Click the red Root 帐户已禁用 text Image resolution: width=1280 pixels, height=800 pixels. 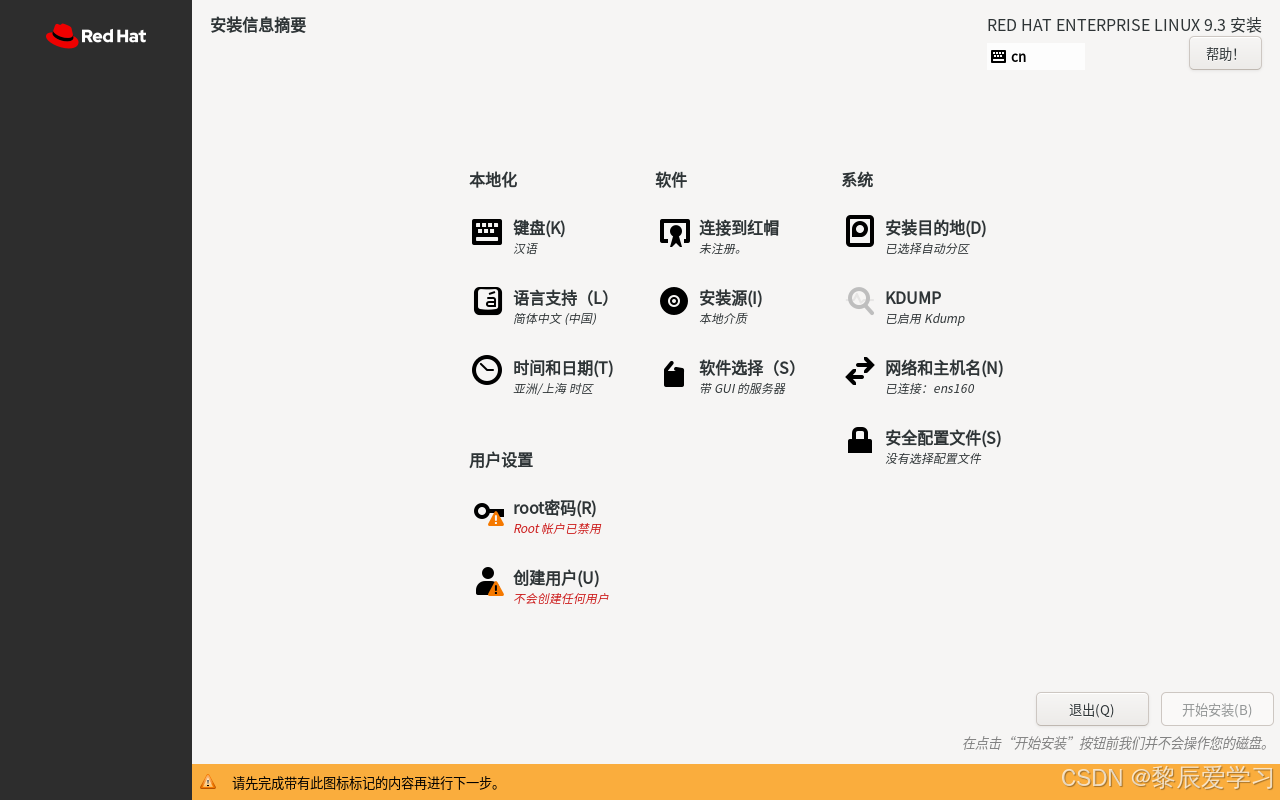pos(557,529)
